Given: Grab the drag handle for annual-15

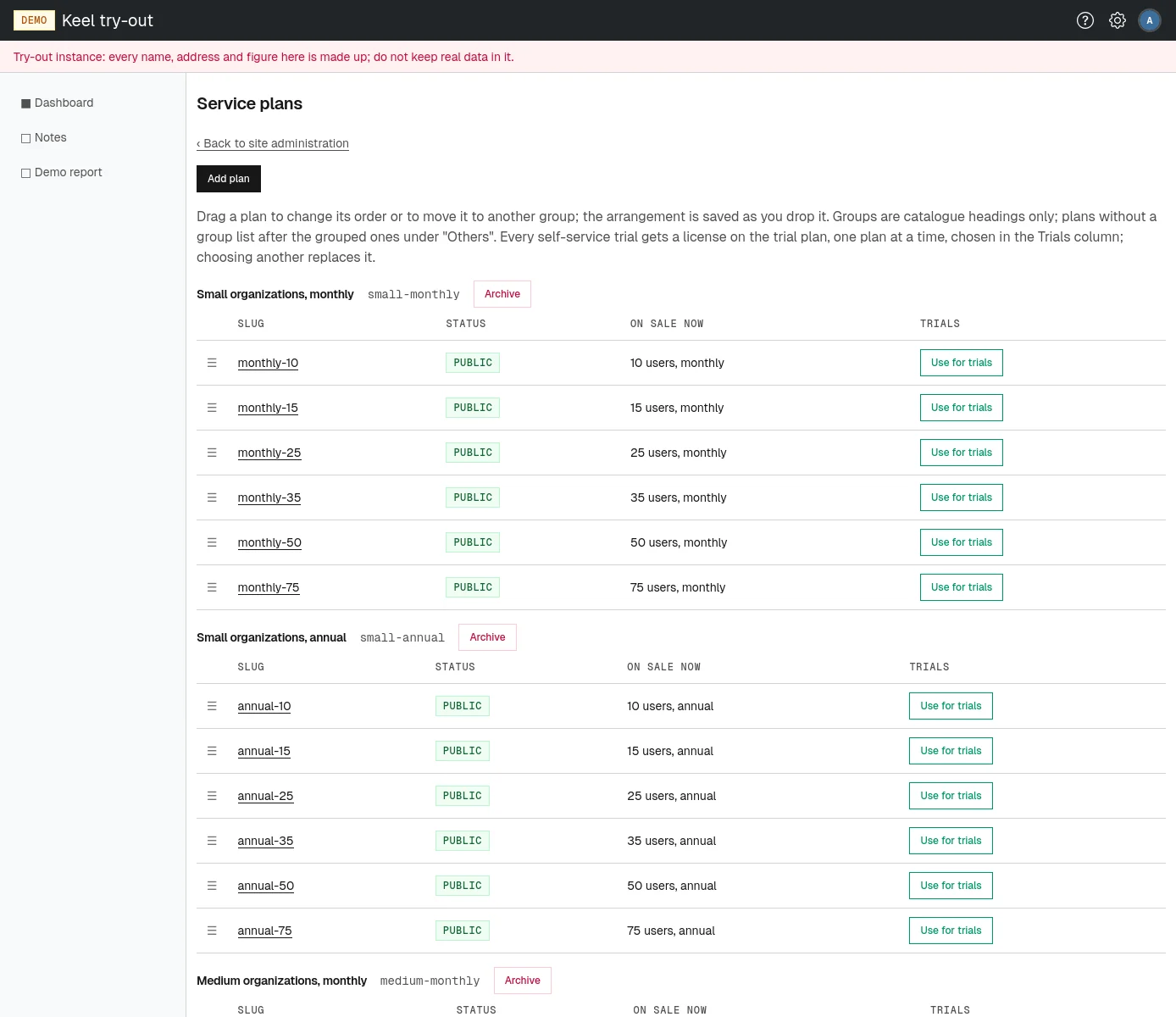Looking at the screenshot, I should click(x=212, y=751).
